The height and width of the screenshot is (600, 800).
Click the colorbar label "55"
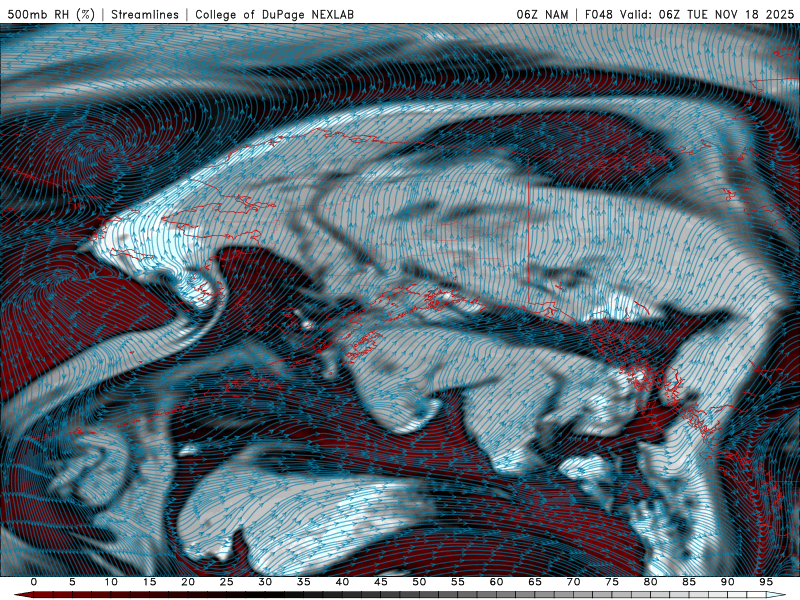[458, 582]
